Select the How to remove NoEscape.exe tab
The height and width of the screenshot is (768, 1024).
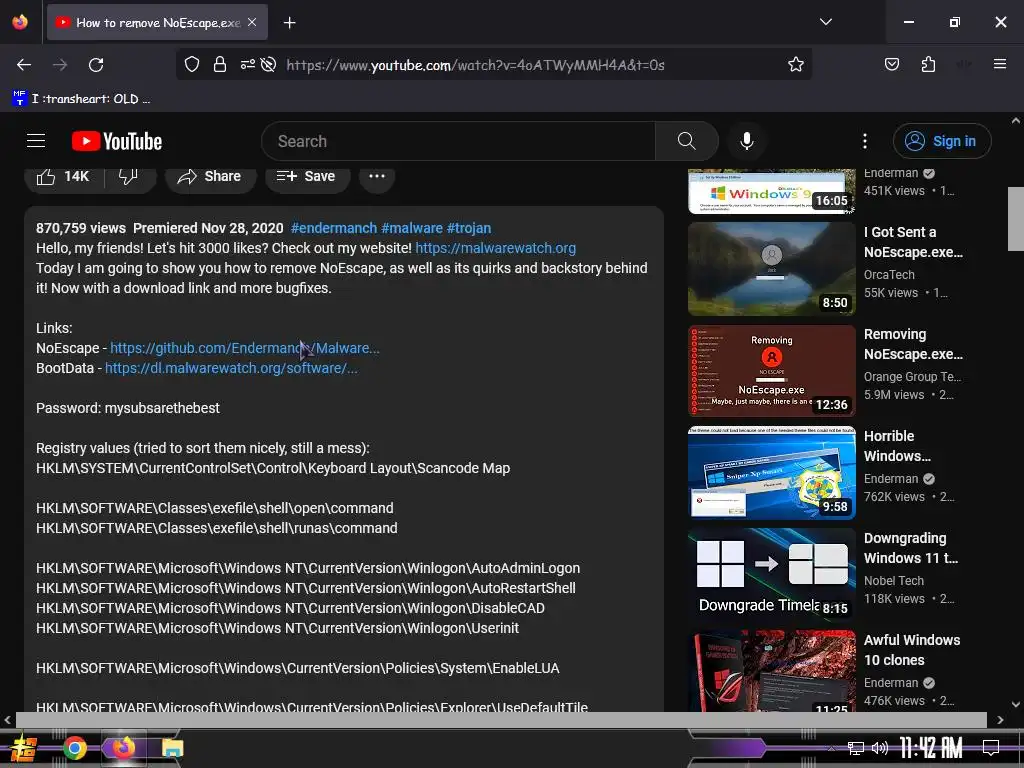(x=157, y=22)
